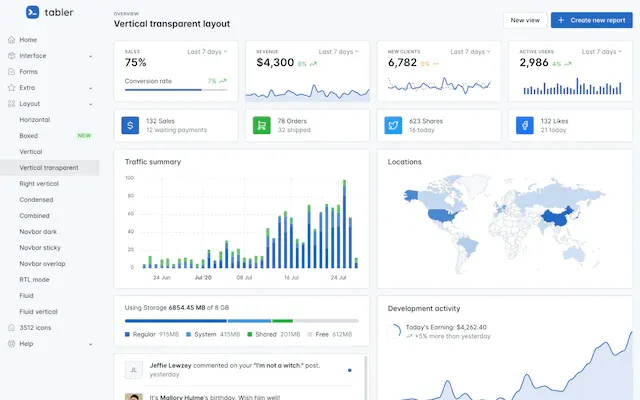Click the New view button
Viewport: 640px width, 400px height.
click(525, 20)
